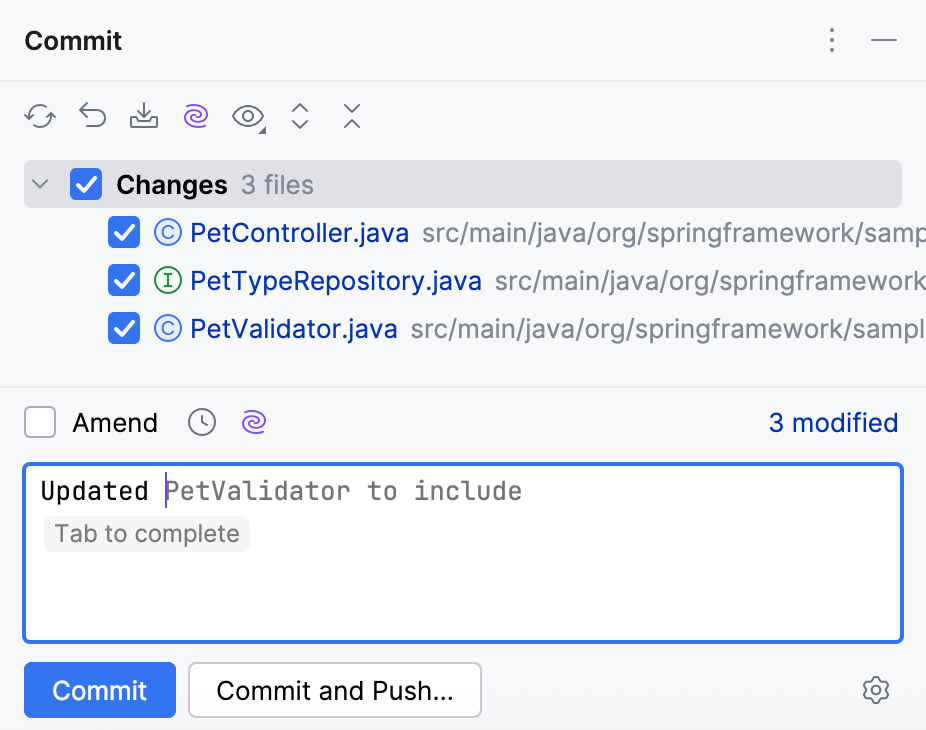Open commit options with the gear icon
Viewport: 926px width, 730px height.
(x=876, y=690)
